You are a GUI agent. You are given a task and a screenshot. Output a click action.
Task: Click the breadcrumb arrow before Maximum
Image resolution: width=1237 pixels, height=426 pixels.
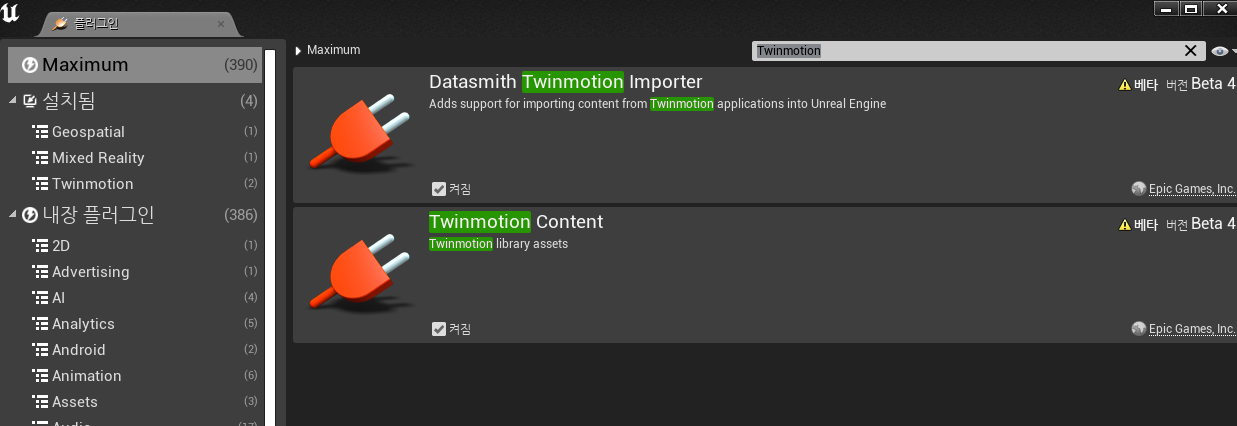click(298, 50)
